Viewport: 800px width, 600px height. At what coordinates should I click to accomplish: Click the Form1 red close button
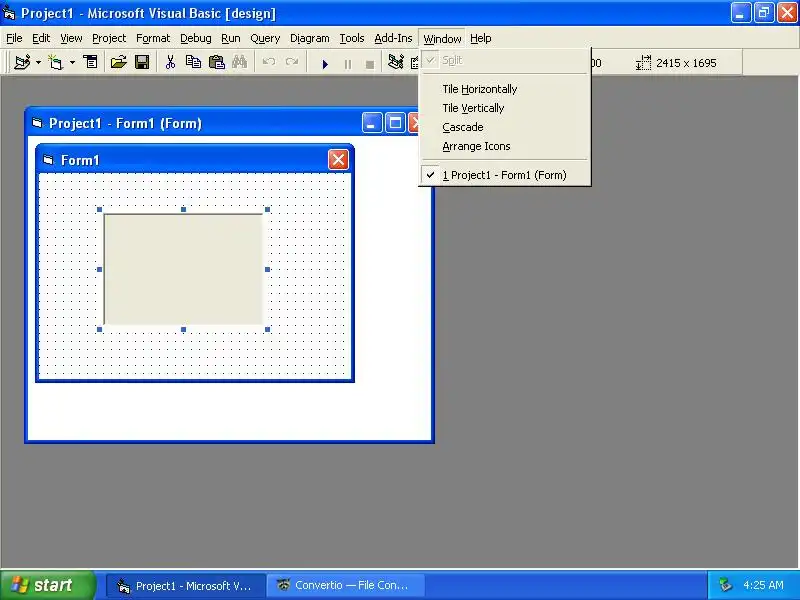coord(338,160)
